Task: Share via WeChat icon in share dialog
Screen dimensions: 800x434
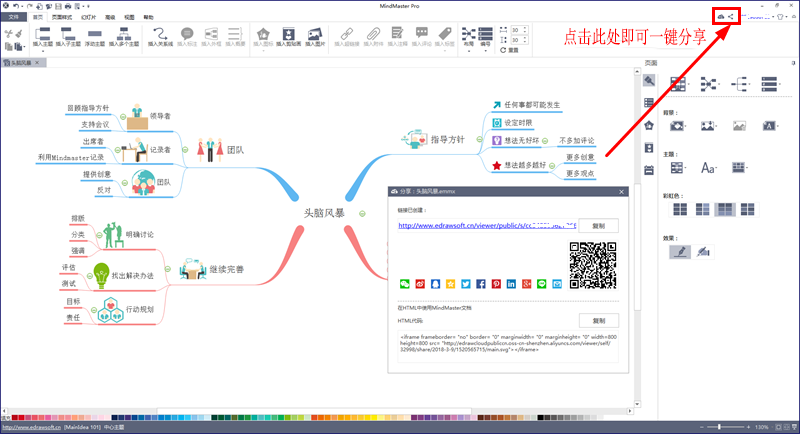Action: click(405, 284)
